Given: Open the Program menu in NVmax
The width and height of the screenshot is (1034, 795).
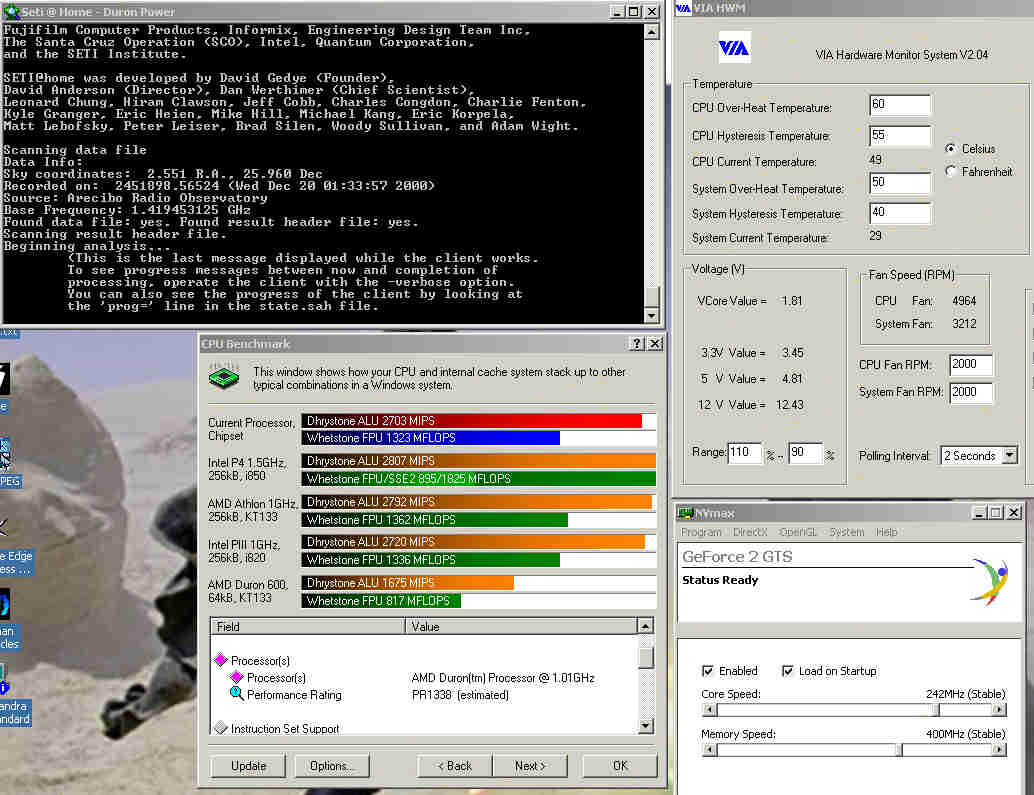Looking at the screenshot, I should pyautogui.click(x=700, y=532).
